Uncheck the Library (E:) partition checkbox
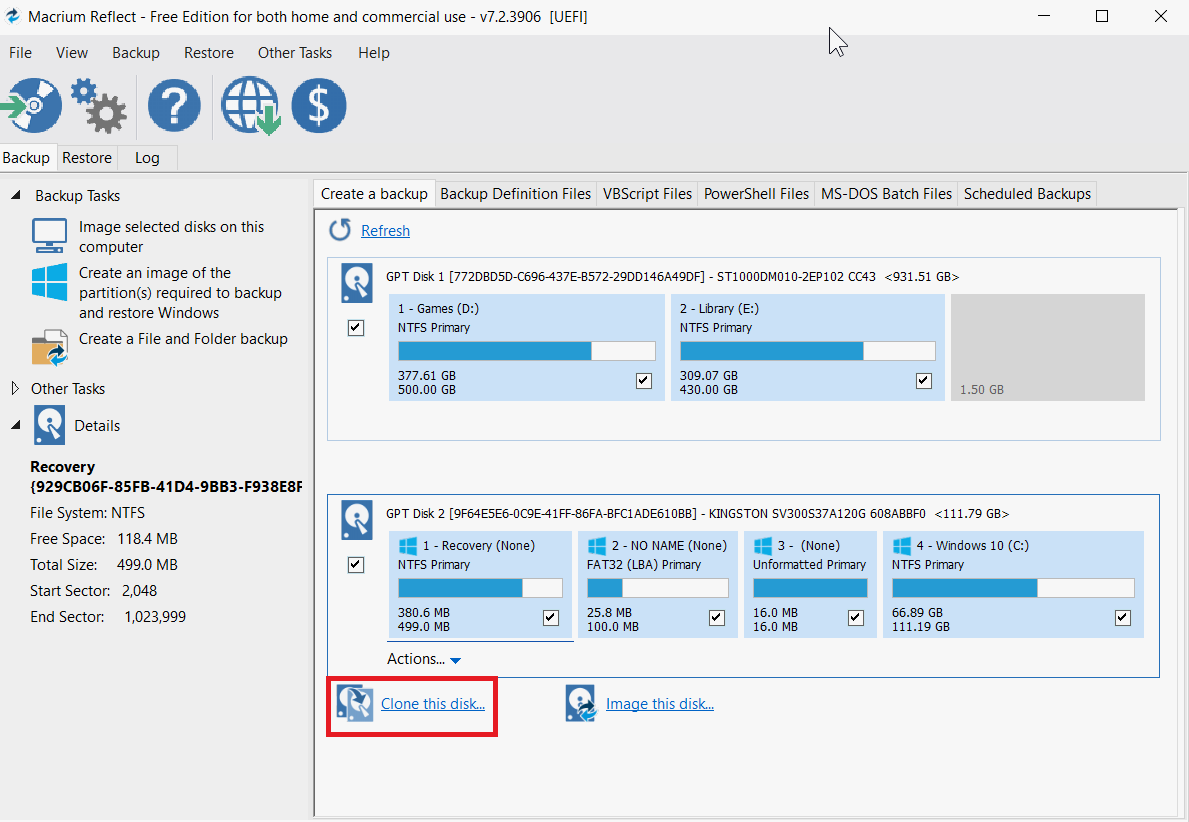This screenshot has height=822, width=1189. (x=924, y=381)
